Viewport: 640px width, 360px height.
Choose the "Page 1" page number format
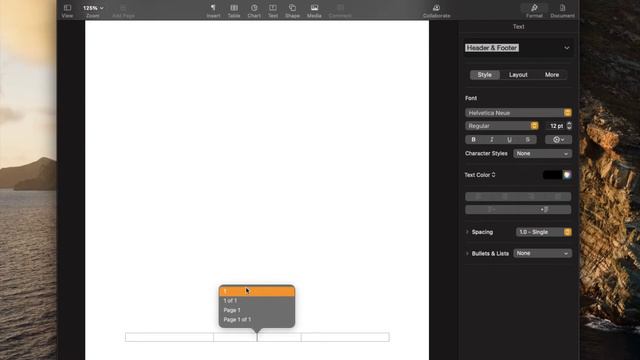pyautogui.click(x=257, y=310)
